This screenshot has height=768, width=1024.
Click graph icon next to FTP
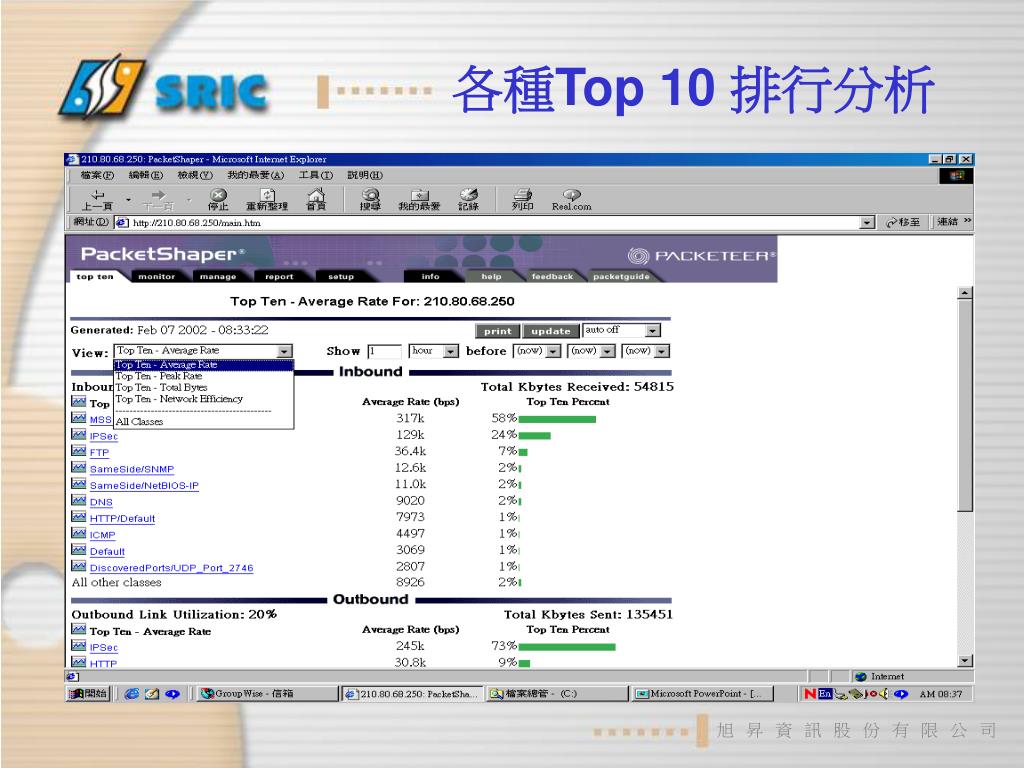coord(79,451)
